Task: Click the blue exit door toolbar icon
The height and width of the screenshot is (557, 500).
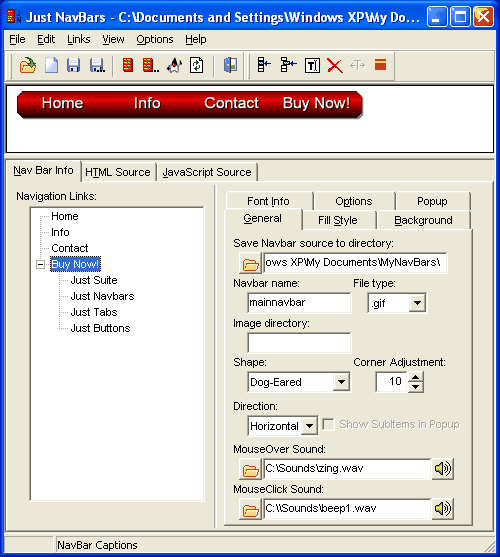Action: point(230,65)
